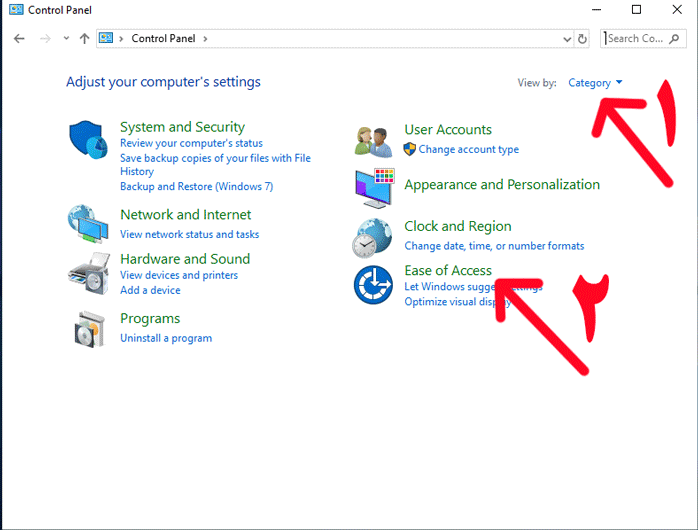Navigate up one level with the up arrow
The height and width of the screenshot is (530, 698).
pyautogui.click(x=84, y=39)
